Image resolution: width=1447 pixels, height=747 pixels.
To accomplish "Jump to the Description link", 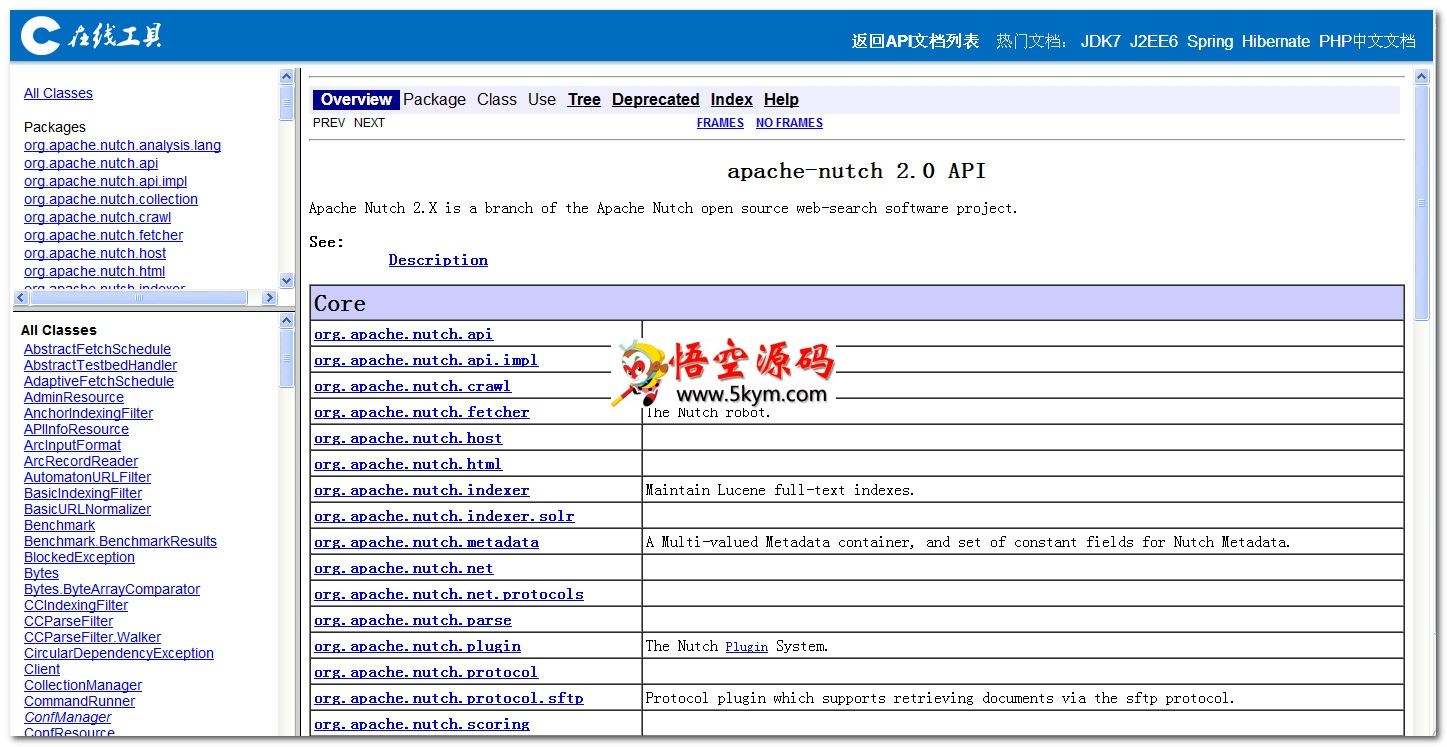I will [x=438, y=260].
